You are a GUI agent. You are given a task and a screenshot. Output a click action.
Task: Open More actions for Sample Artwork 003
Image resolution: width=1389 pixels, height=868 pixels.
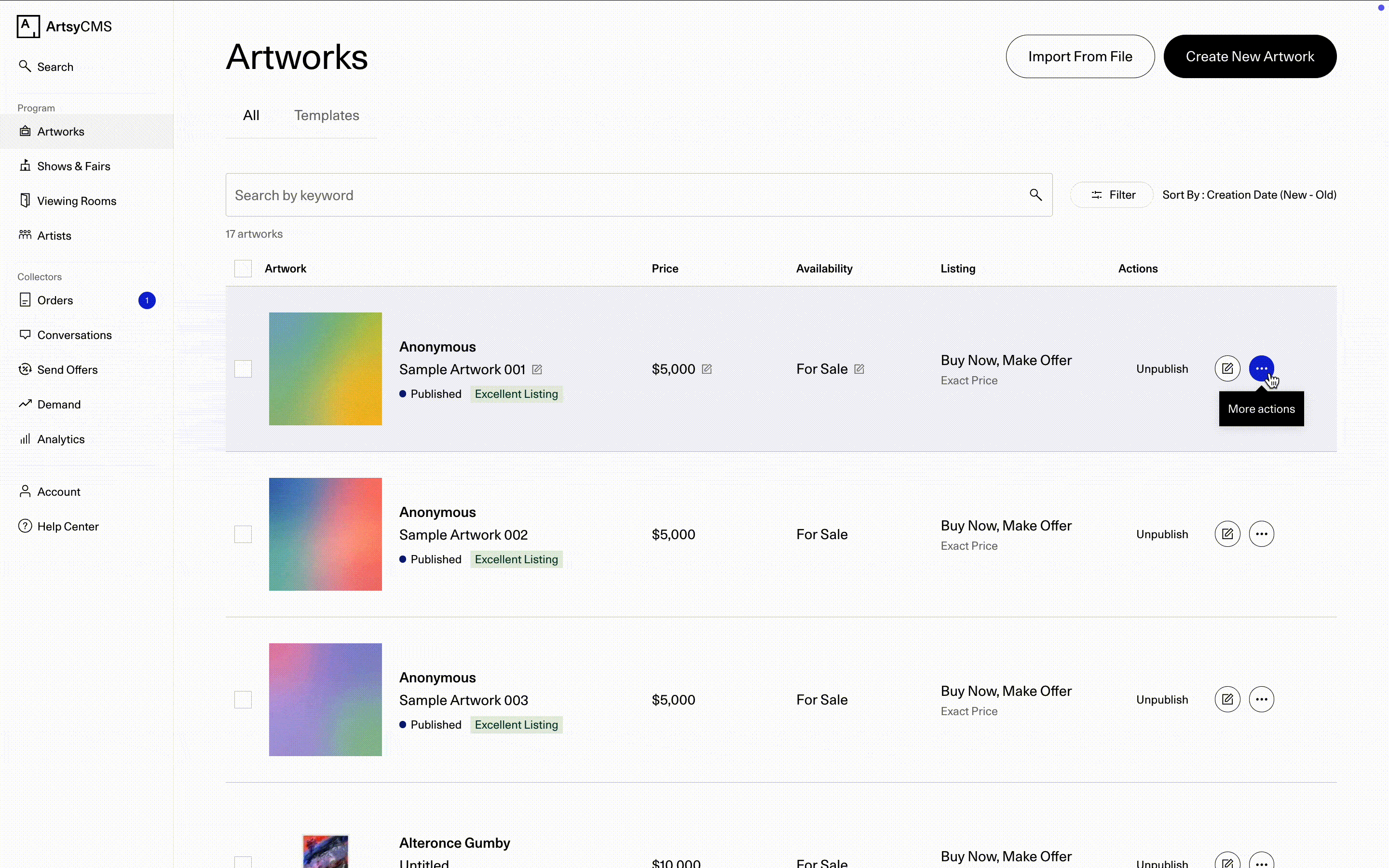tap(1261, 699)
